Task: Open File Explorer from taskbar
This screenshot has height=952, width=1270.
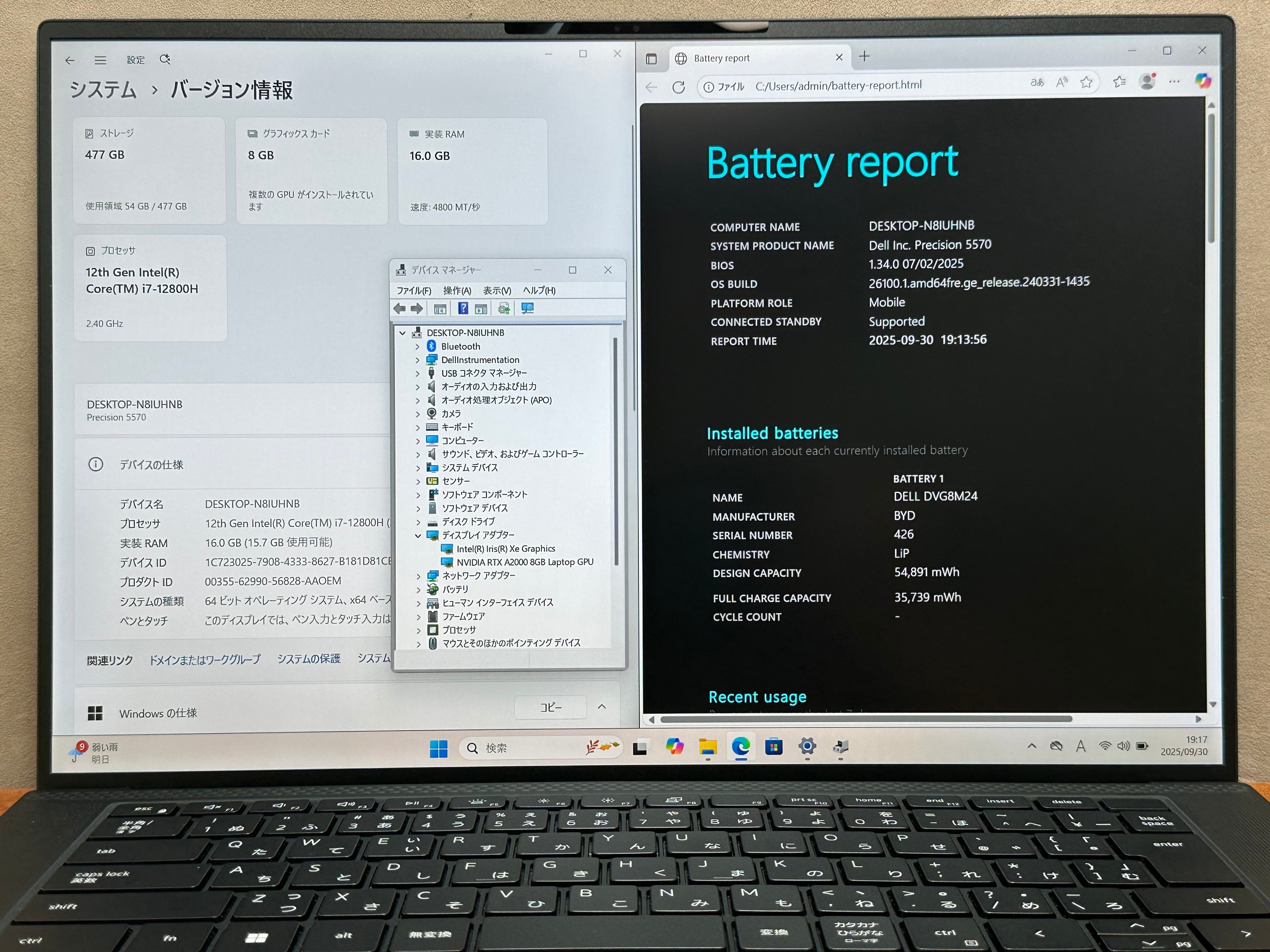Action: [x=708, y=746]
